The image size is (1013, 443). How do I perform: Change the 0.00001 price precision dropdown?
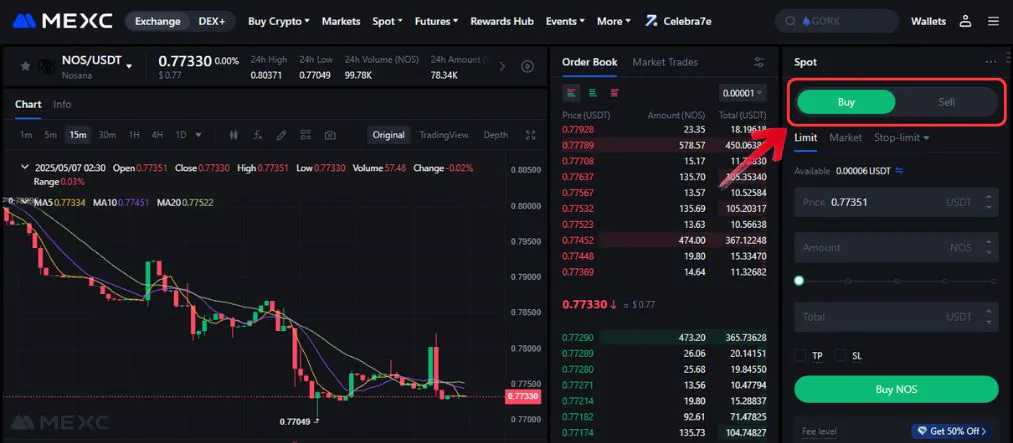tap(742, 93)
